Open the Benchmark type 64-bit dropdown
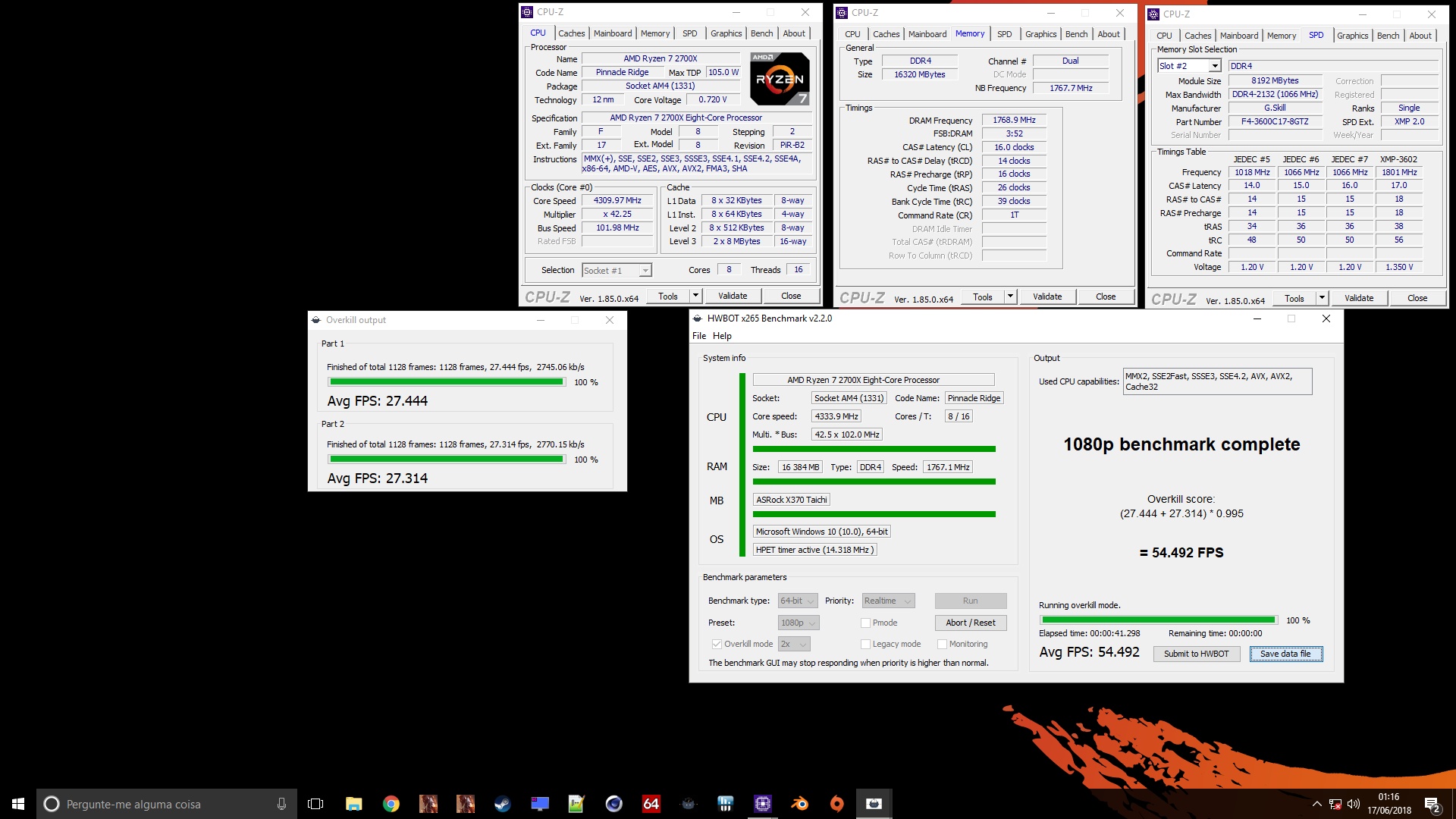Screen dimensions: 1456x819 tap(798, 601)
